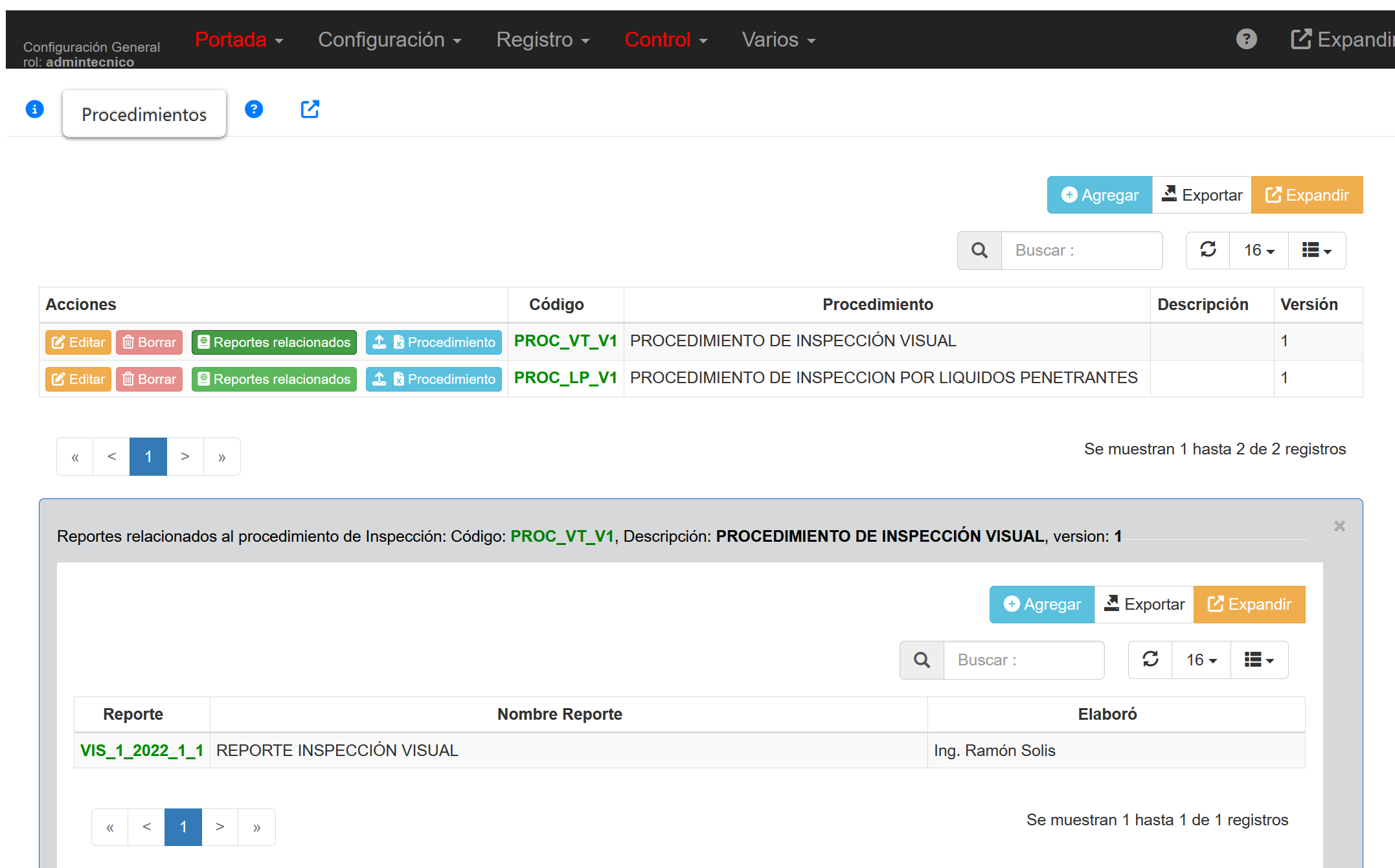Click the blue question mark help icon
This screenshot has width=1395, height=868.
[254, 109]
